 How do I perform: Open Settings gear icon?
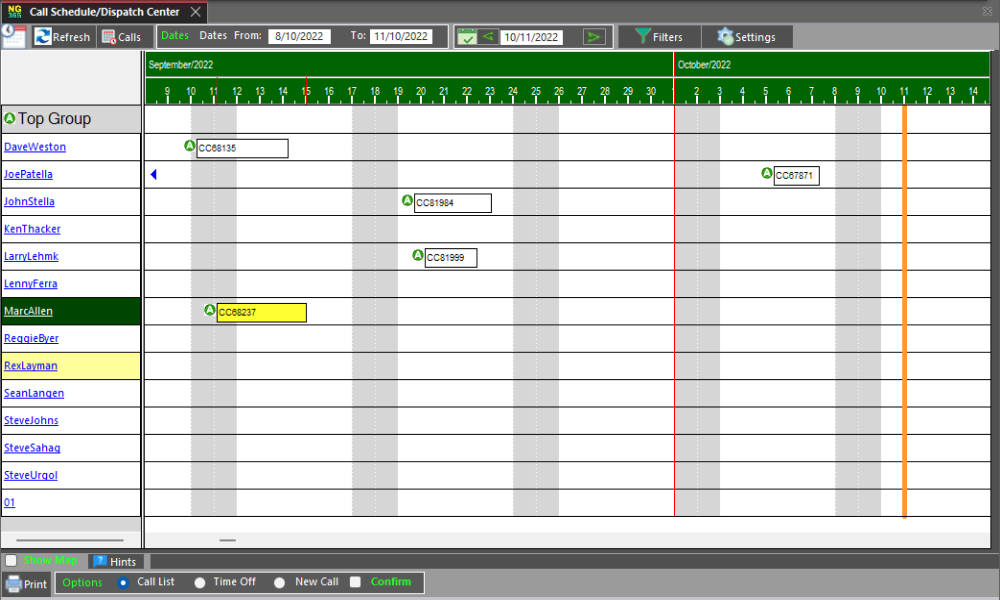725,36
